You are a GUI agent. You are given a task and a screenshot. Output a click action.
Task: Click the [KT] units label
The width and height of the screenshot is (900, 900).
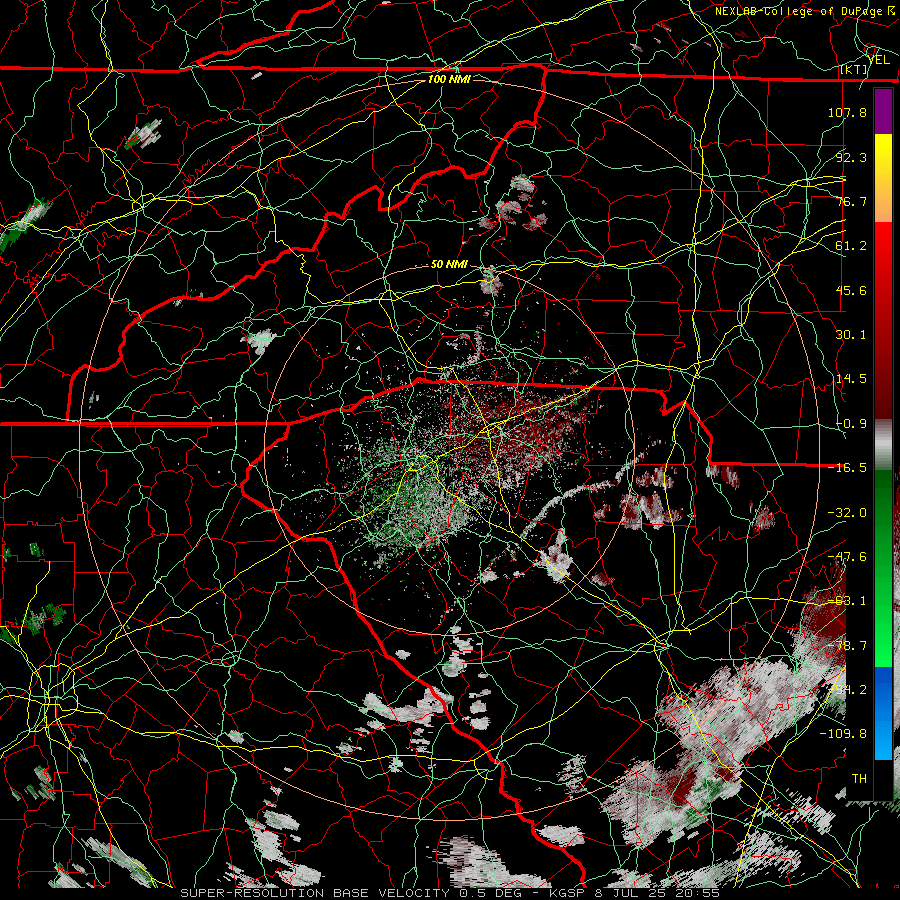click(854, 69)
